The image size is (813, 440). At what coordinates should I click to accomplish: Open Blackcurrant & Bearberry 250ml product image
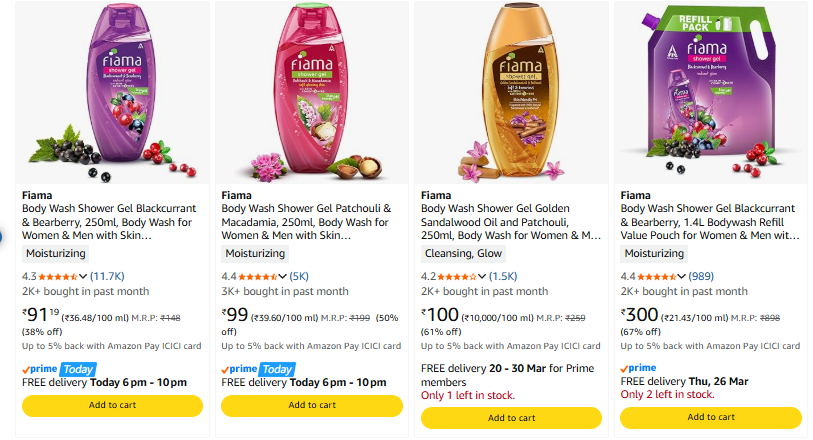[x=111, y=92]
